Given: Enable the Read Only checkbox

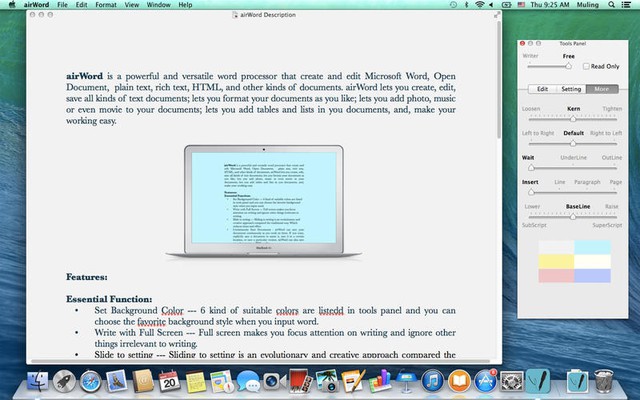Looking at the screenshot, I should 587,66.
